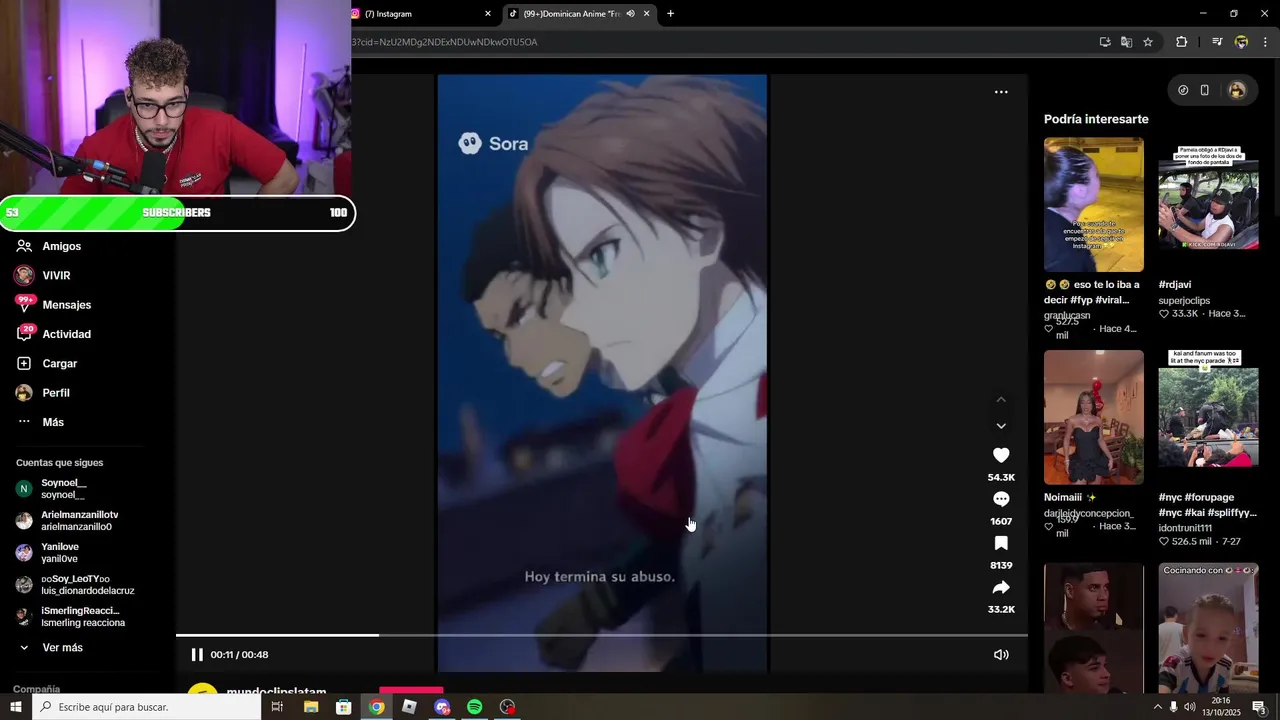Open the TikTok profile avatar menu

point(1237,90)
